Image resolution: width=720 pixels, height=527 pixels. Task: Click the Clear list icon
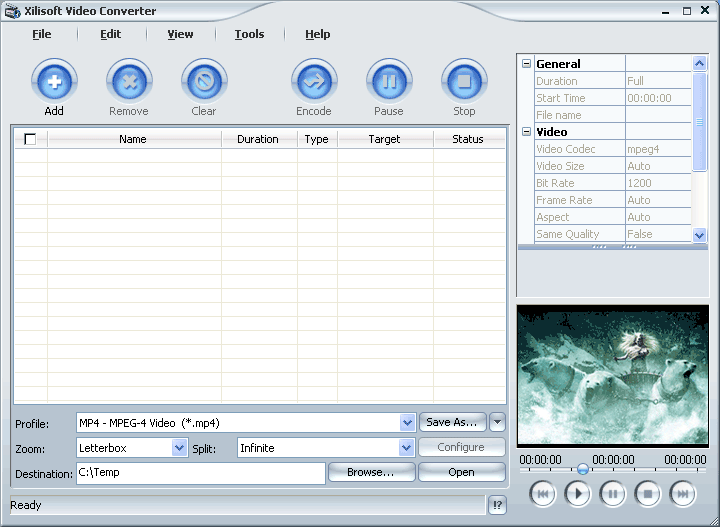204,82
